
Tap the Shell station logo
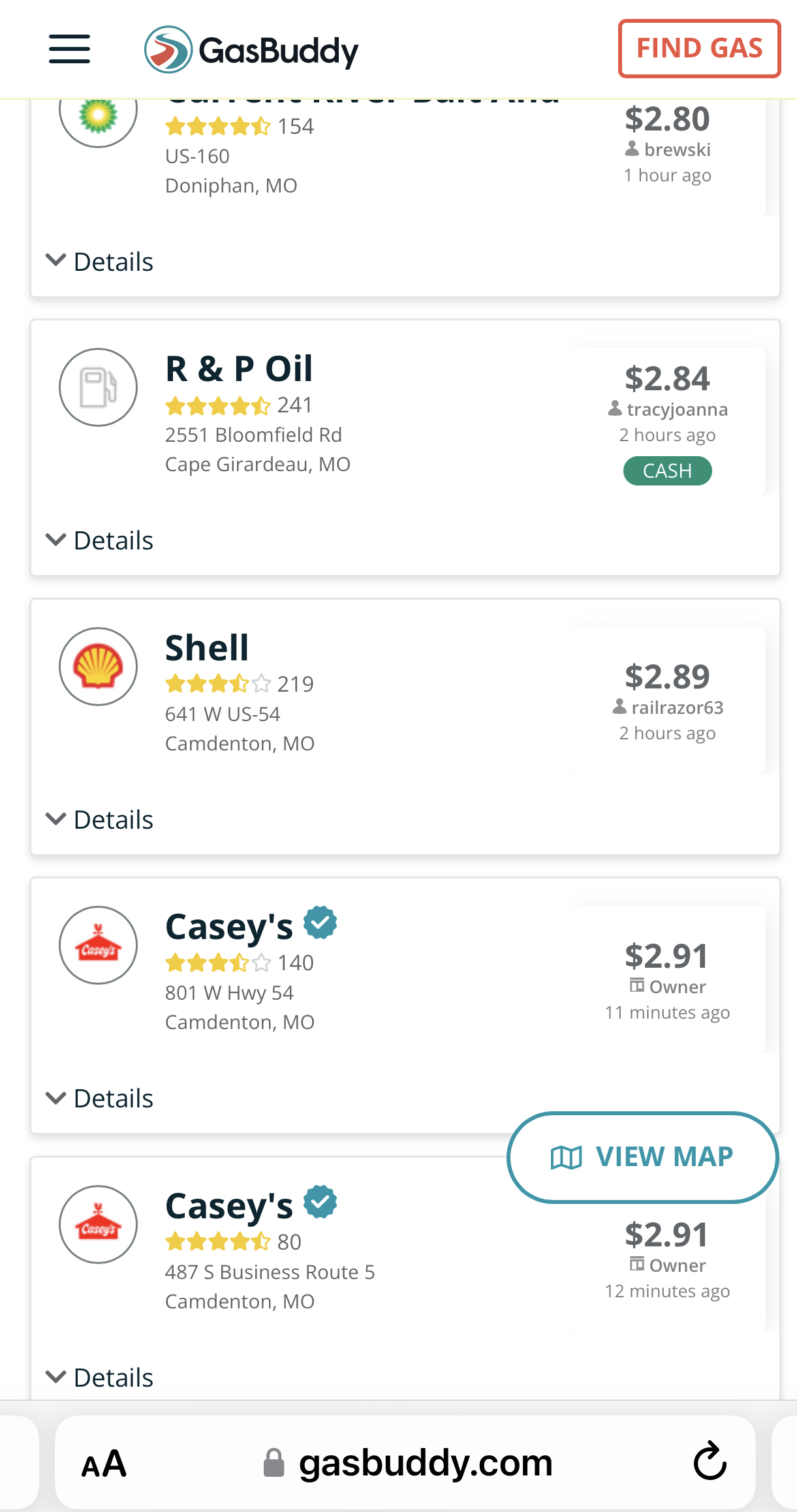point(98,666)
